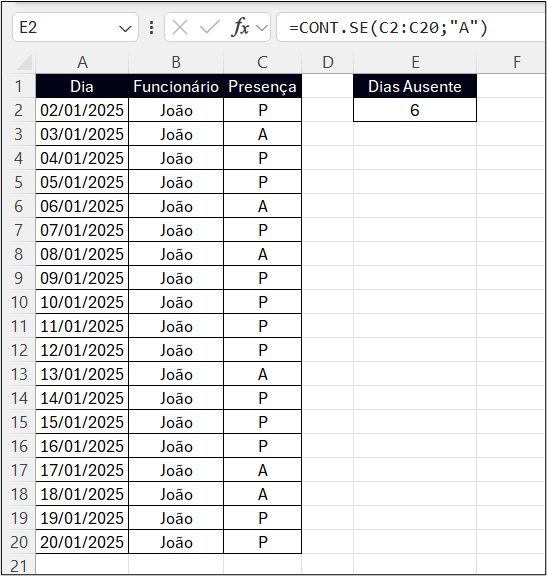This screenshot has height=576, width=547.
Task: Select column D header
Action: point(328,62)
